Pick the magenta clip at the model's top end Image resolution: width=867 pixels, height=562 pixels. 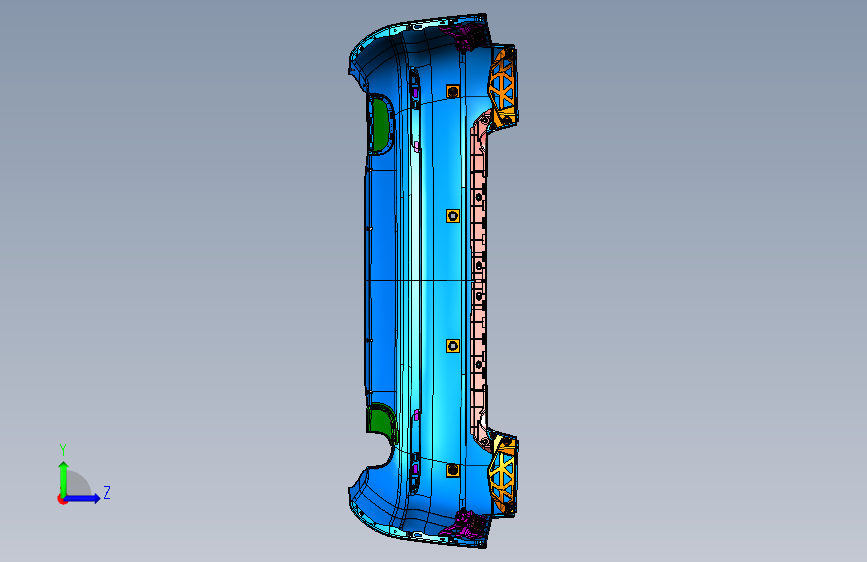coord(468,35)
